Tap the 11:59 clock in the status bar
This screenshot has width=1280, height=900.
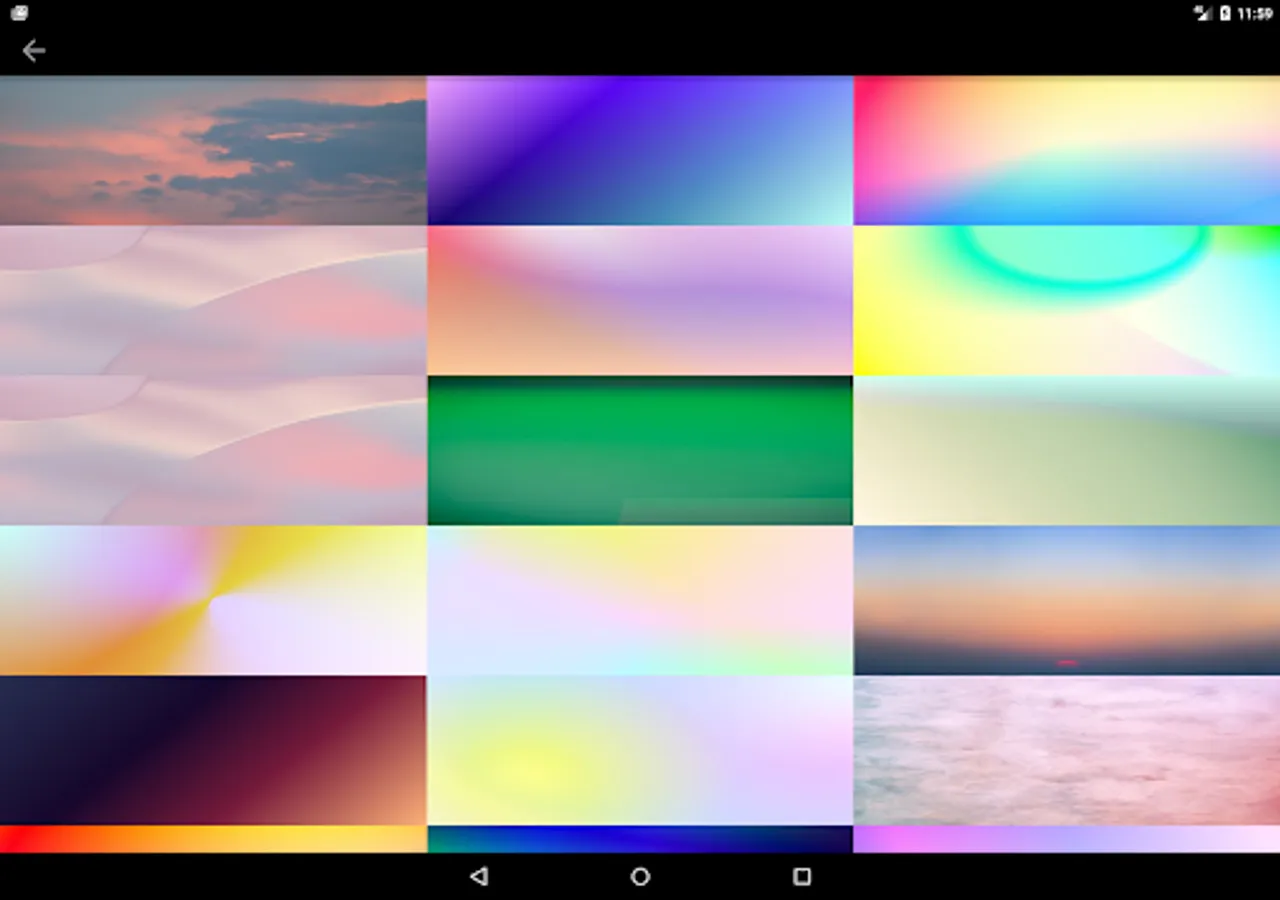(1255, 13)
